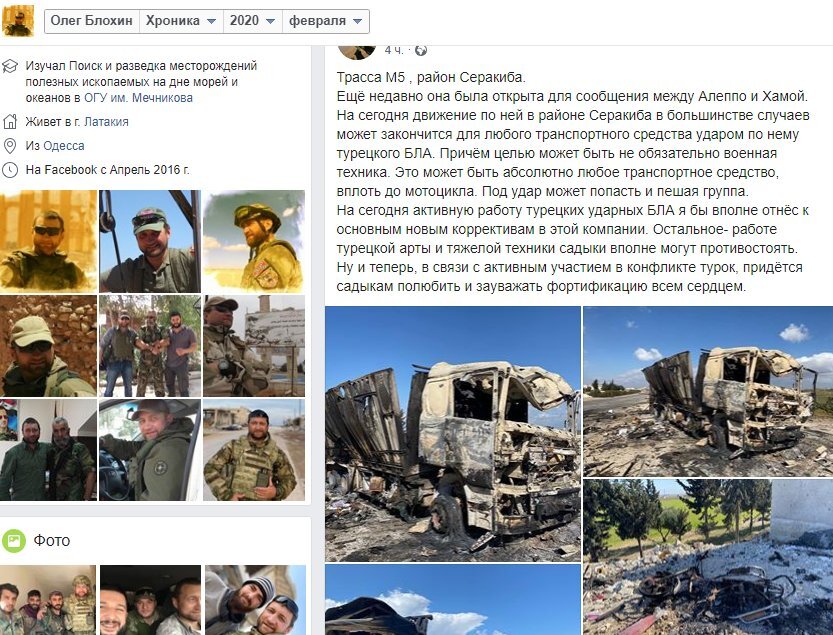The height and width of the screenshot is (635, 833).
Task: Open the ОГУ им. Мечникова link
Action: tap(138, 98)
